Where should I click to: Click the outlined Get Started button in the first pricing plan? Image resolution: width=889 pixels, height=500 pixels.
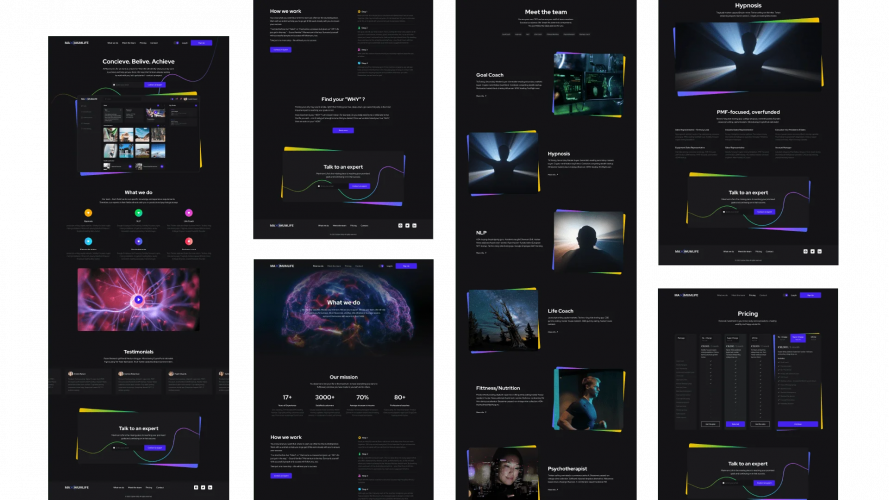pos(710,424)
